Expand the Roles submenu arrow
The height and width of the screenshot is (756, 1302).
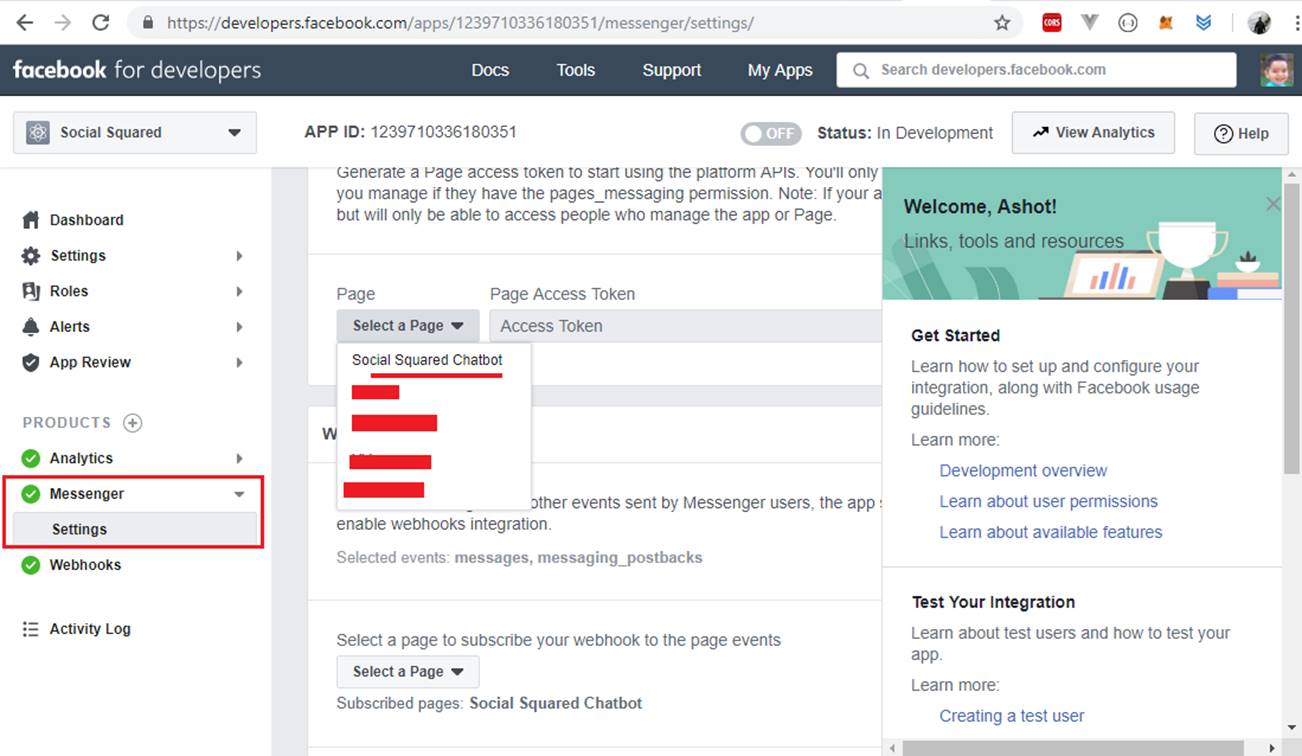(x=239, y=291)
